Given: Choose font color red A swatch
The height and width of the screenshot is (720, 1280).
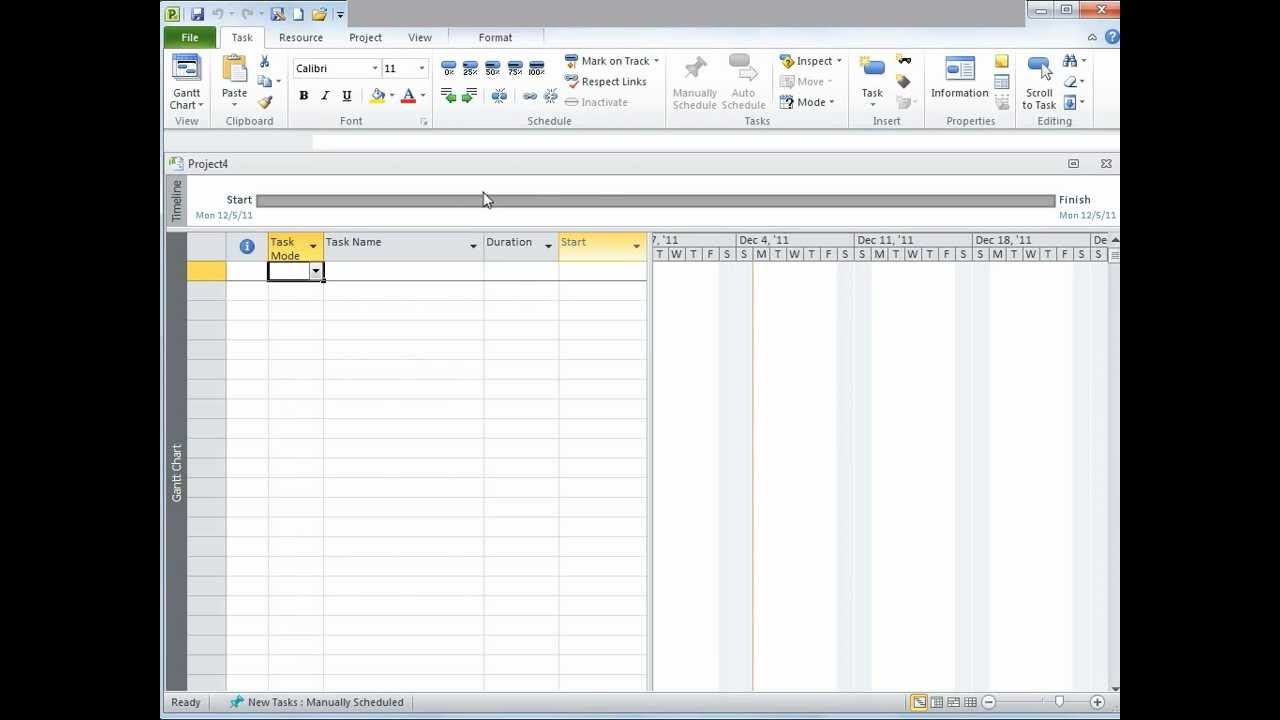Looking at the screenshot, I should point(408,96).
